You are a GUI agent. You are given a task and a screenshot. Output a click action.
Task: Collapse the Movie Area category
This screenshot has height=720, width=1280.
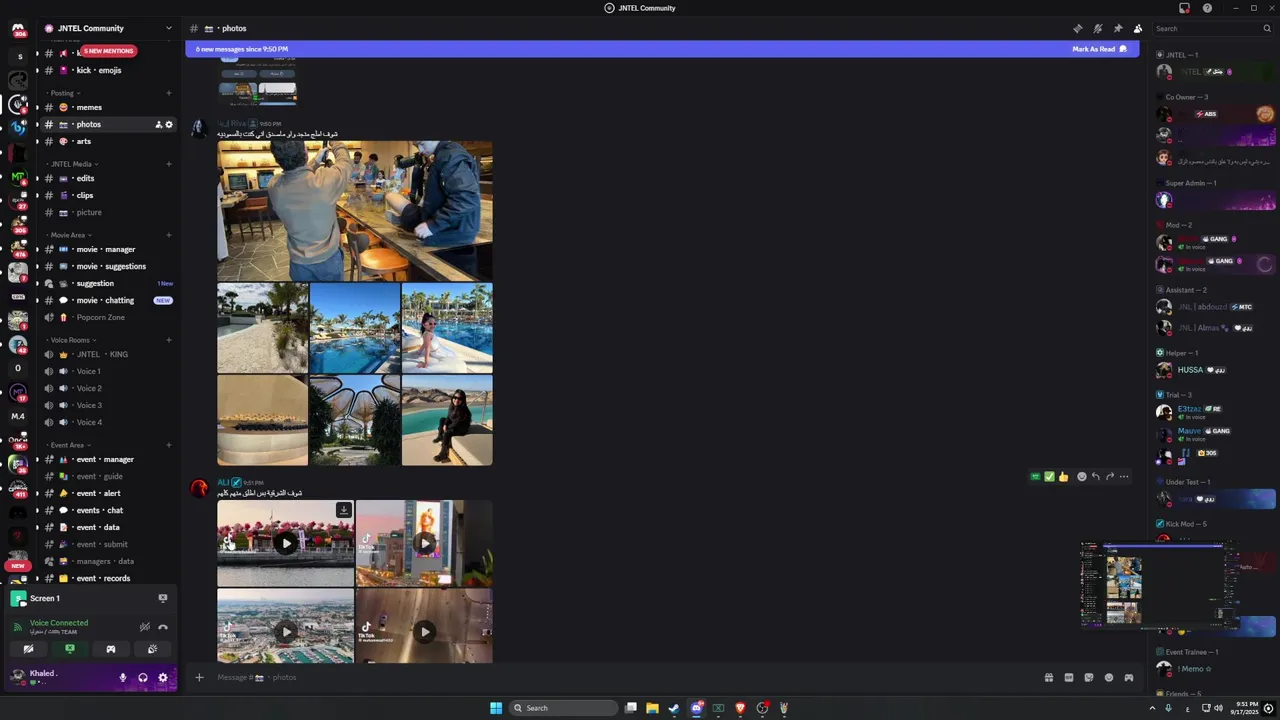pyautogui.click(x=69, y=235)
